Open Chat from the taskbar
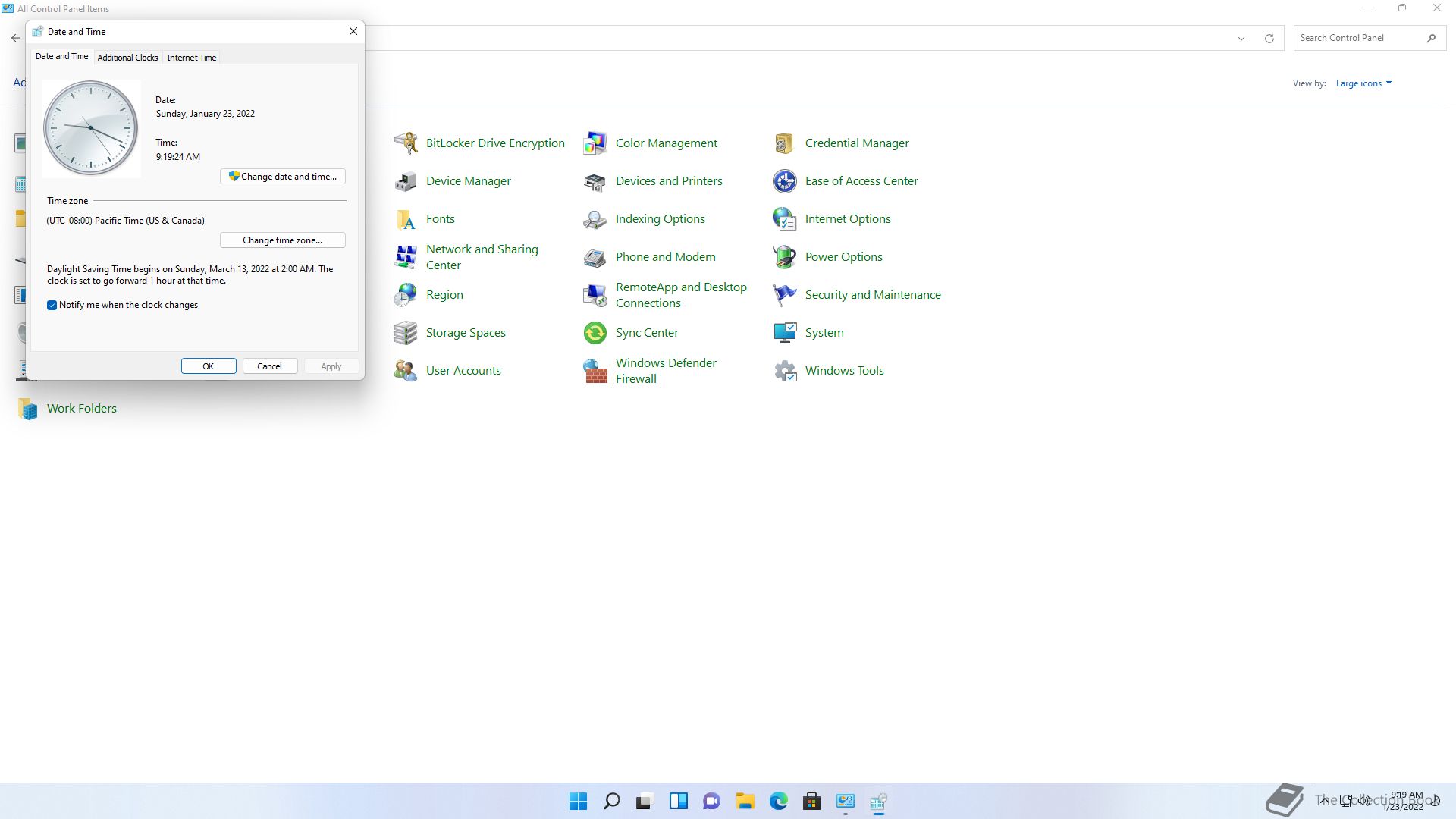 pyautogui.click(x=711, y=801)
